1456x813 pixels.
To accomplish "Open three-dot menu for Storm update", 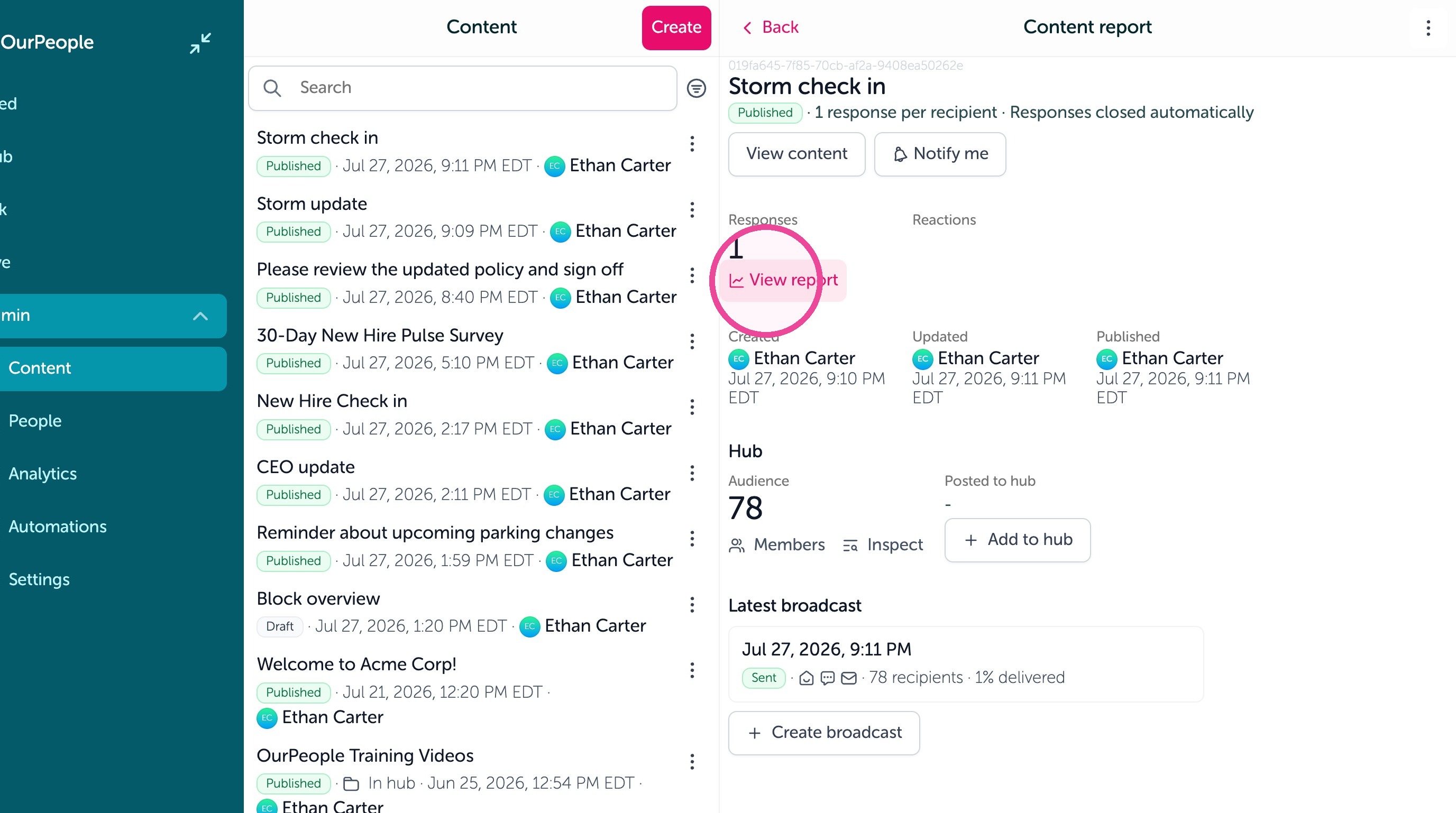I will (x=692, y=210).
